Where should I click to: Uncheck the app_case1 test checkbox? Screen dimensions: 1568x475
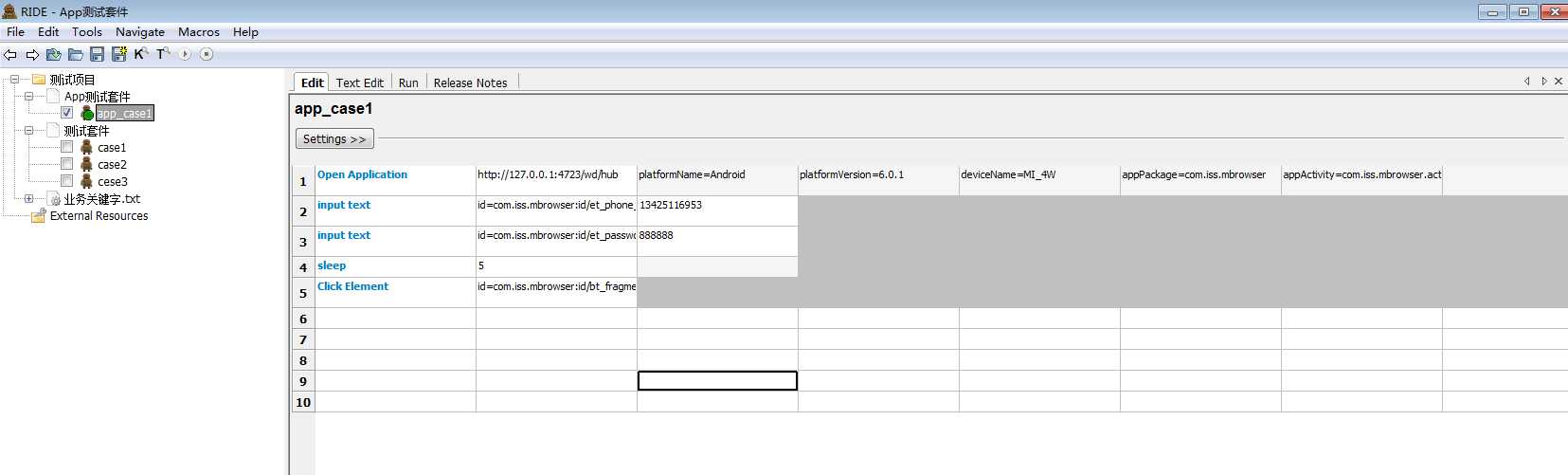coord(67,113)
